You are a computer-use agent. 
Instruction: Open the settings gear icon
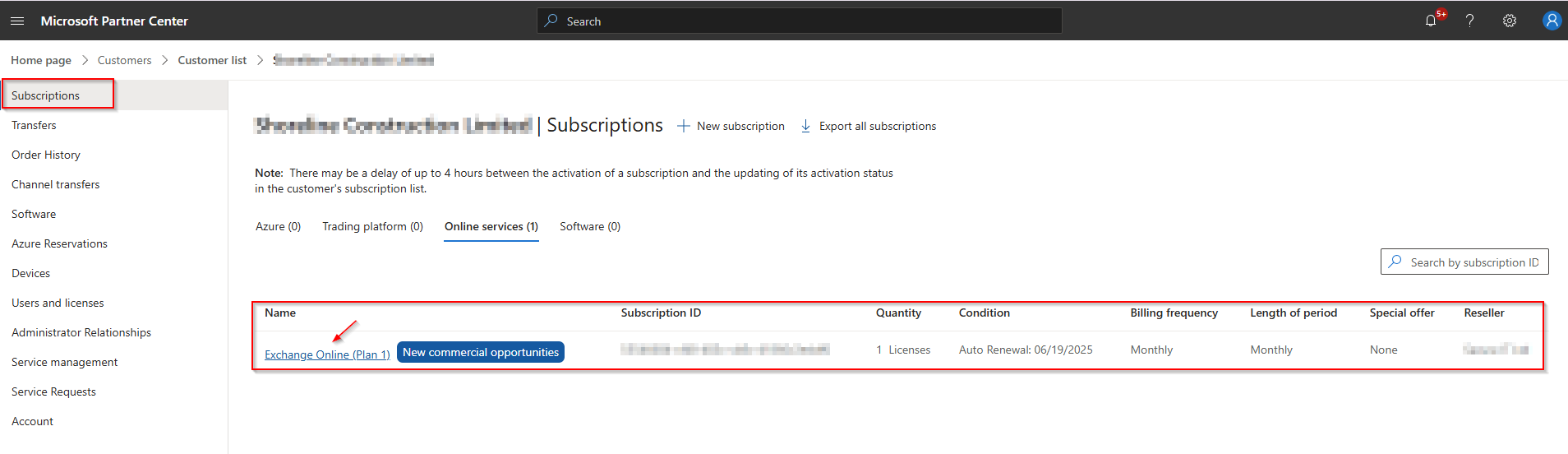(1510, 21)
